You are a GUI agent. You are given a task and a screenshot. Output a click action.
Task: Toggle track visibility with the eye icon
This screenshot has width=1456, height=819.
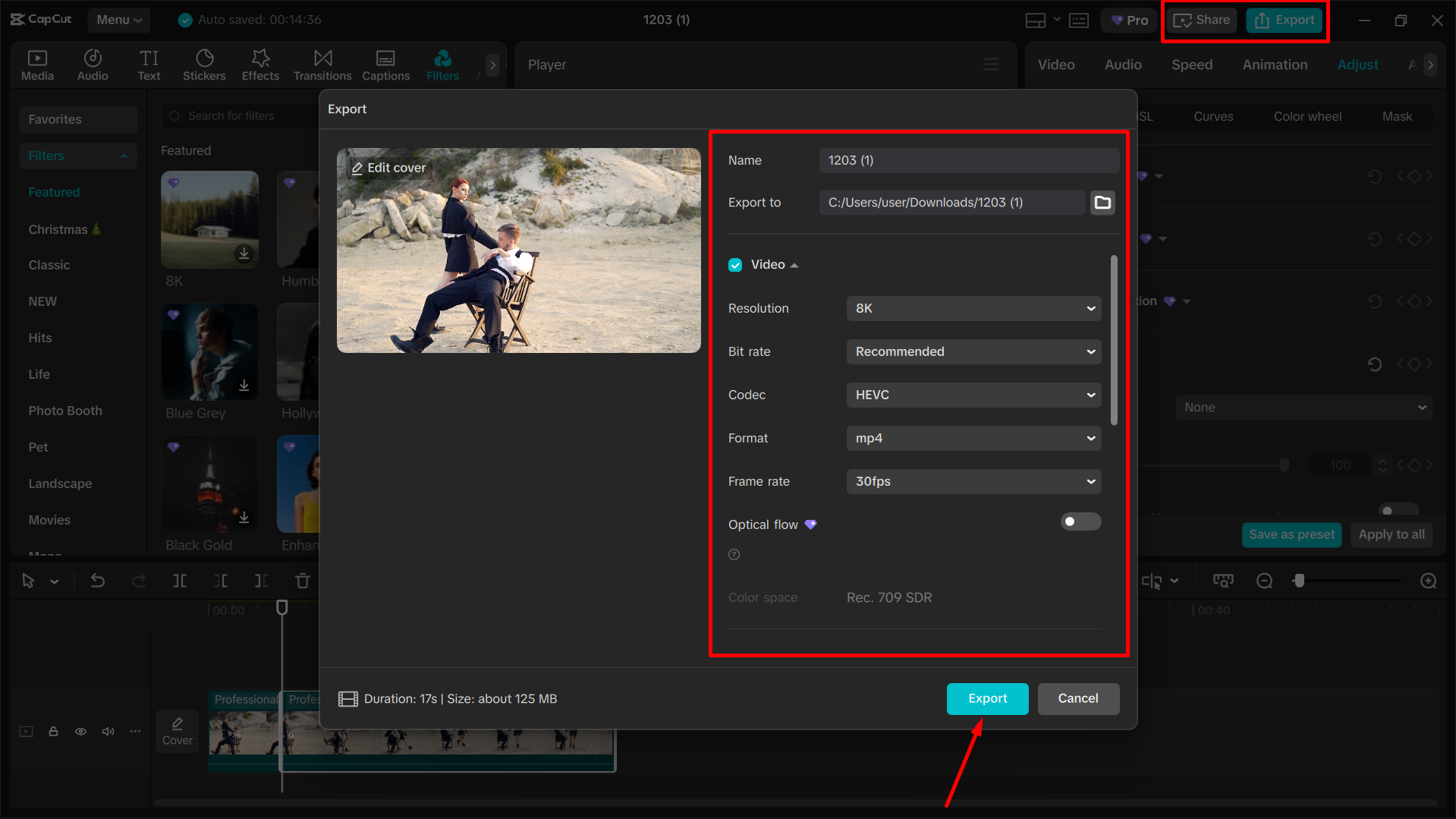(80, 731)
